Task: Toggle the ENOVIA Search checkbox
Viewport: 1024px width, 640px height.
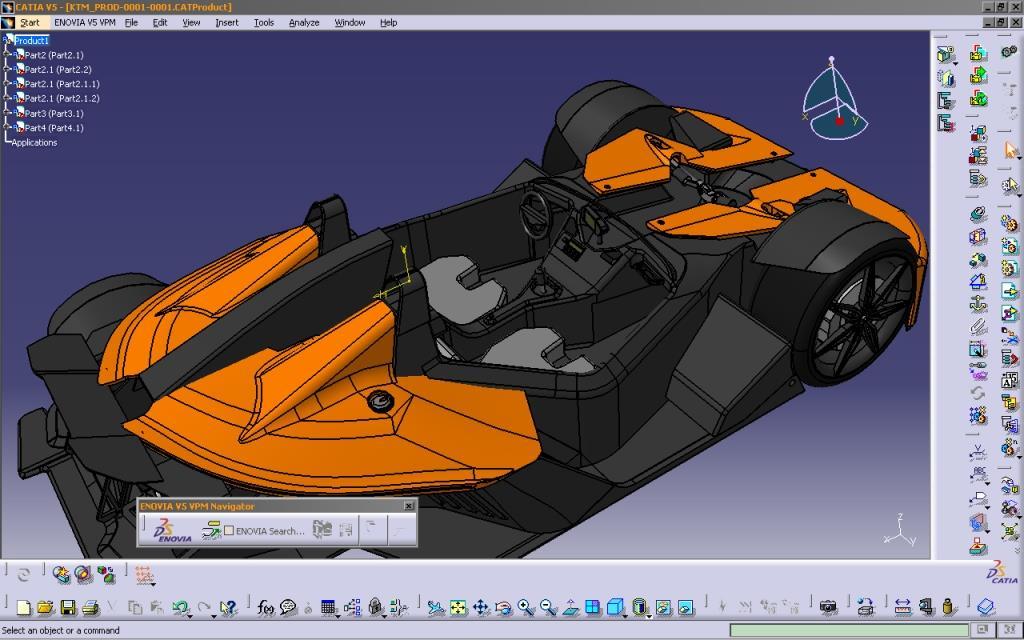Action: (x=229, y=531)
